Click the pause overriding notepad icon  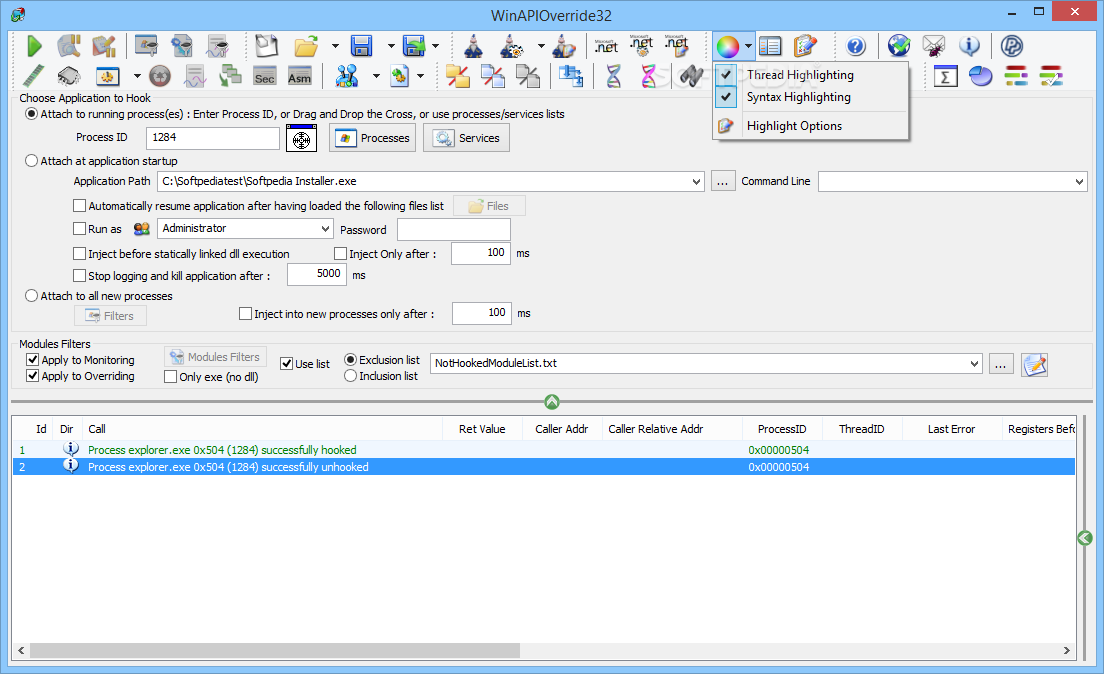[104, 46]
